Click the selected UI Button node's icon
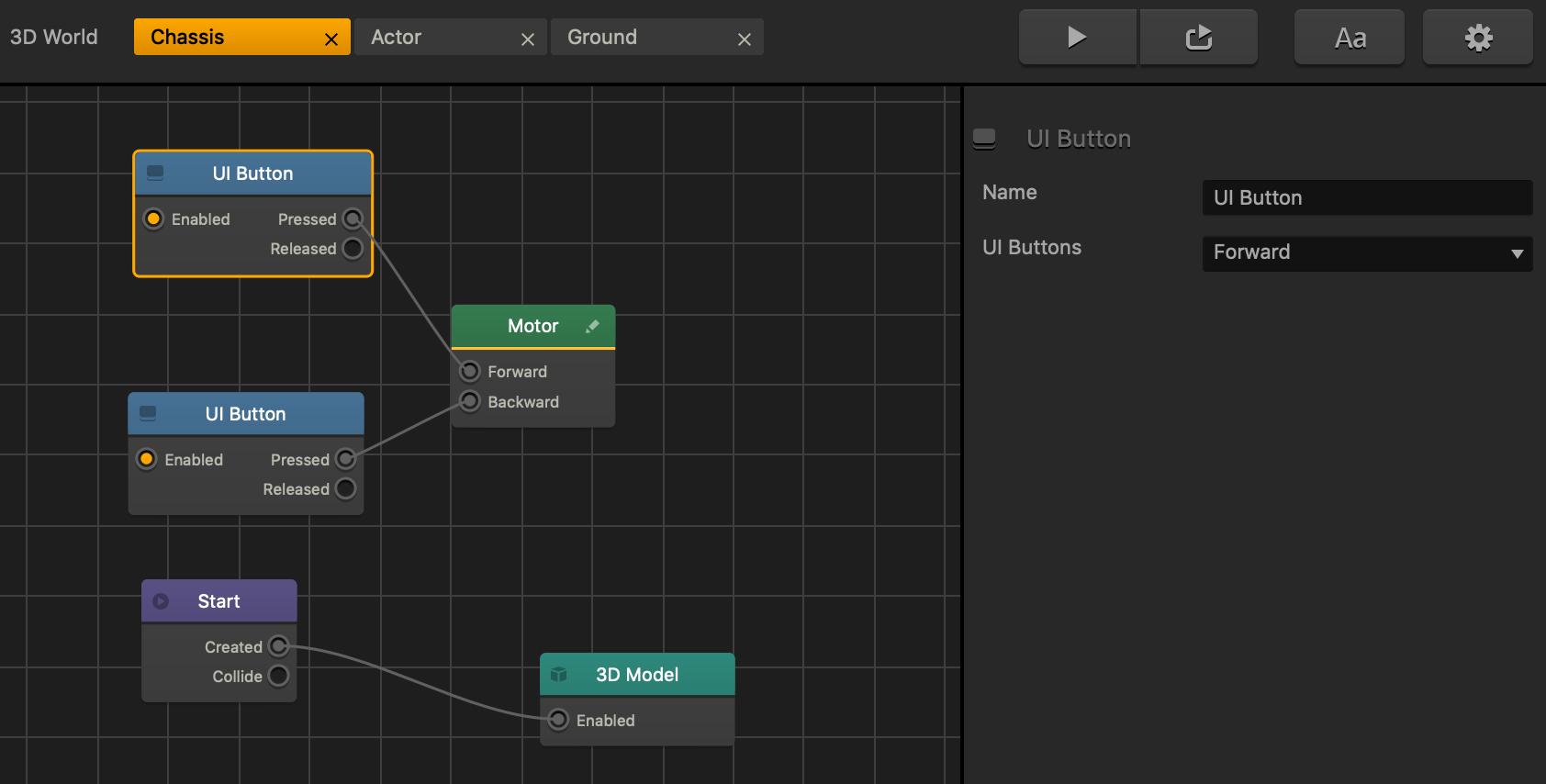Screen dimensions: 1546x784 click(156, 173)
